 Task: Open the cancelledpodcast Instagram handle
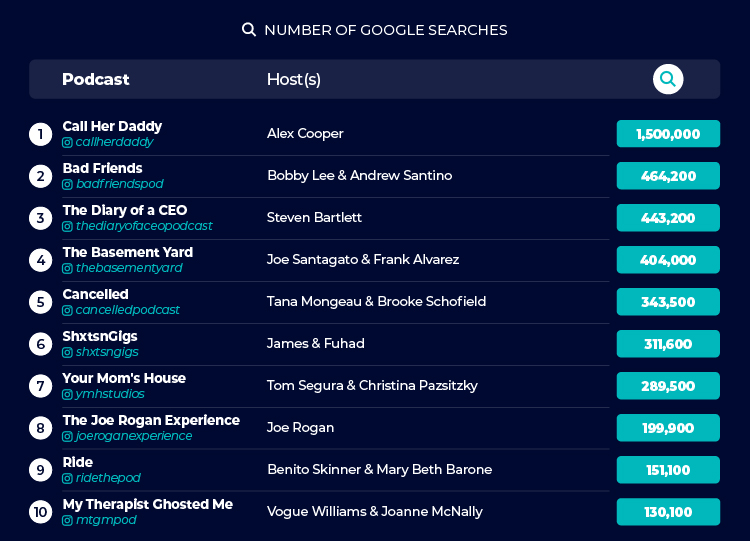128,310
